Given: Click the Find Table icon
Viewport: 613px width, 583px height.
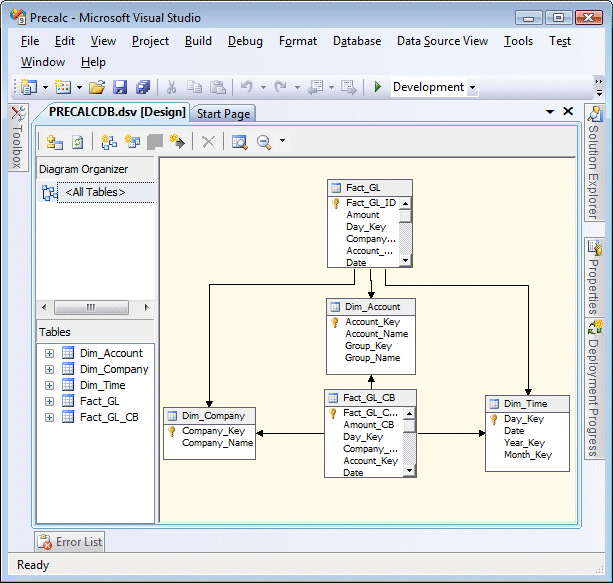Looking at the screenshot, I should click(239, 142).
